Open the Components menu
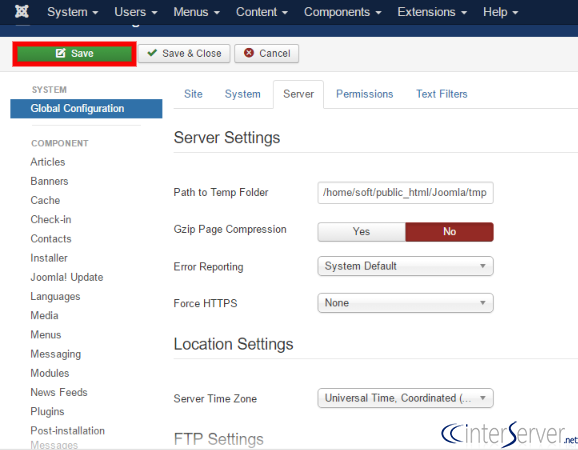Screen dimensions: 578x450 click(x=342, y=12)
